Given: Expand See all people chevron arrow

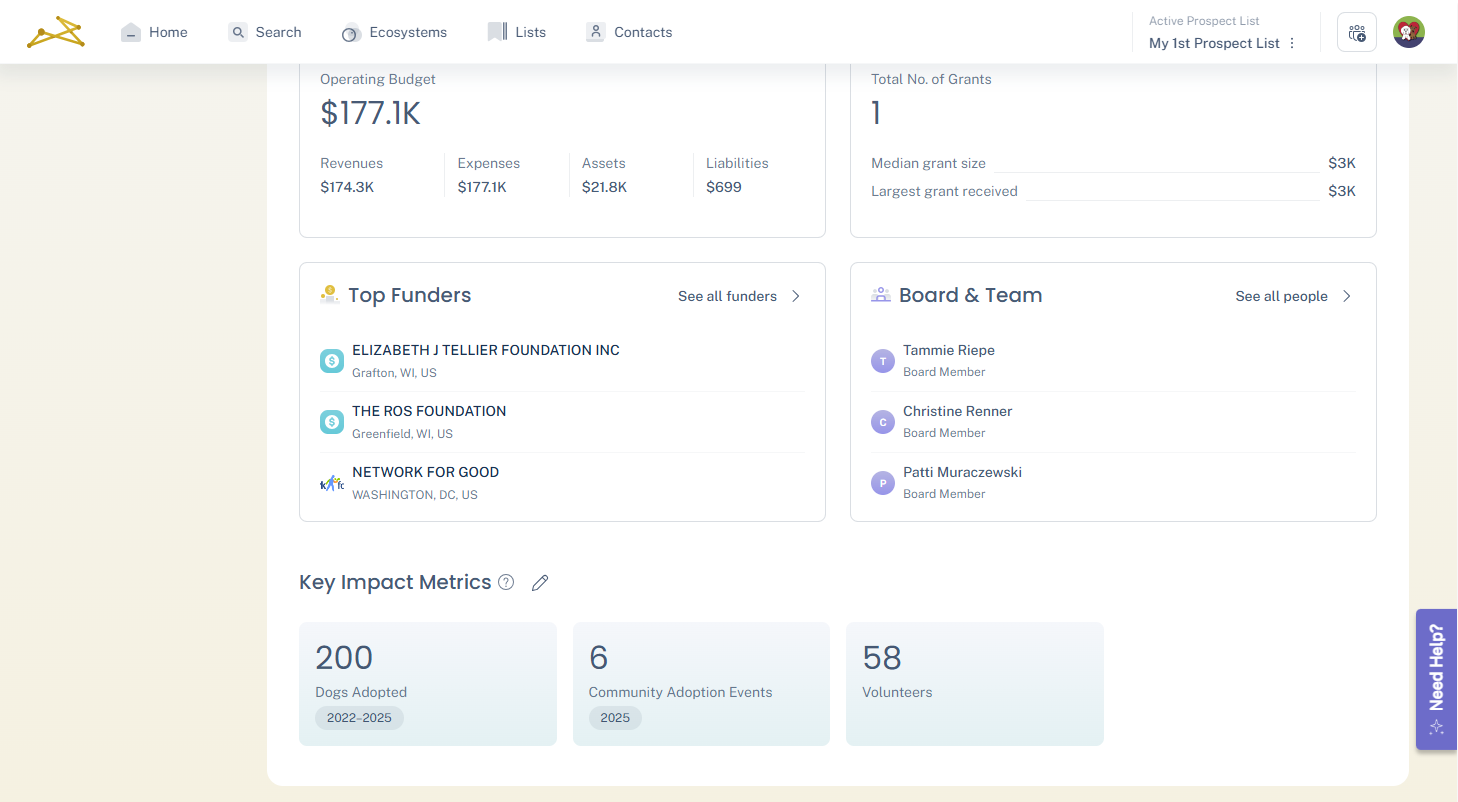Looking at the screenshot, I should pos(1347,296).
